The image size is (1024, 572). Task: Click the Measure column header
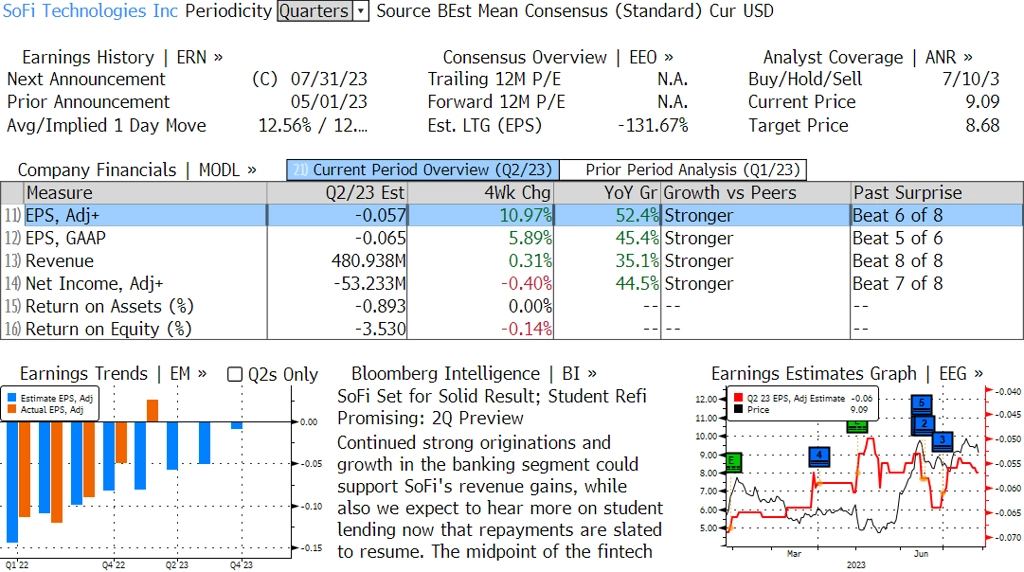[x=145, y=193]
